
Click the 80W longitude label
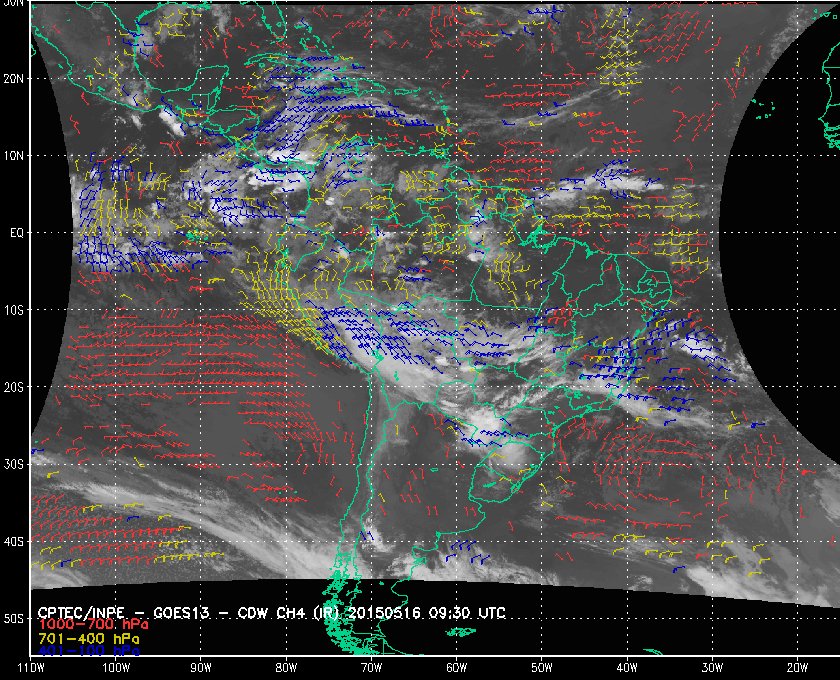(x=286, y=668)
